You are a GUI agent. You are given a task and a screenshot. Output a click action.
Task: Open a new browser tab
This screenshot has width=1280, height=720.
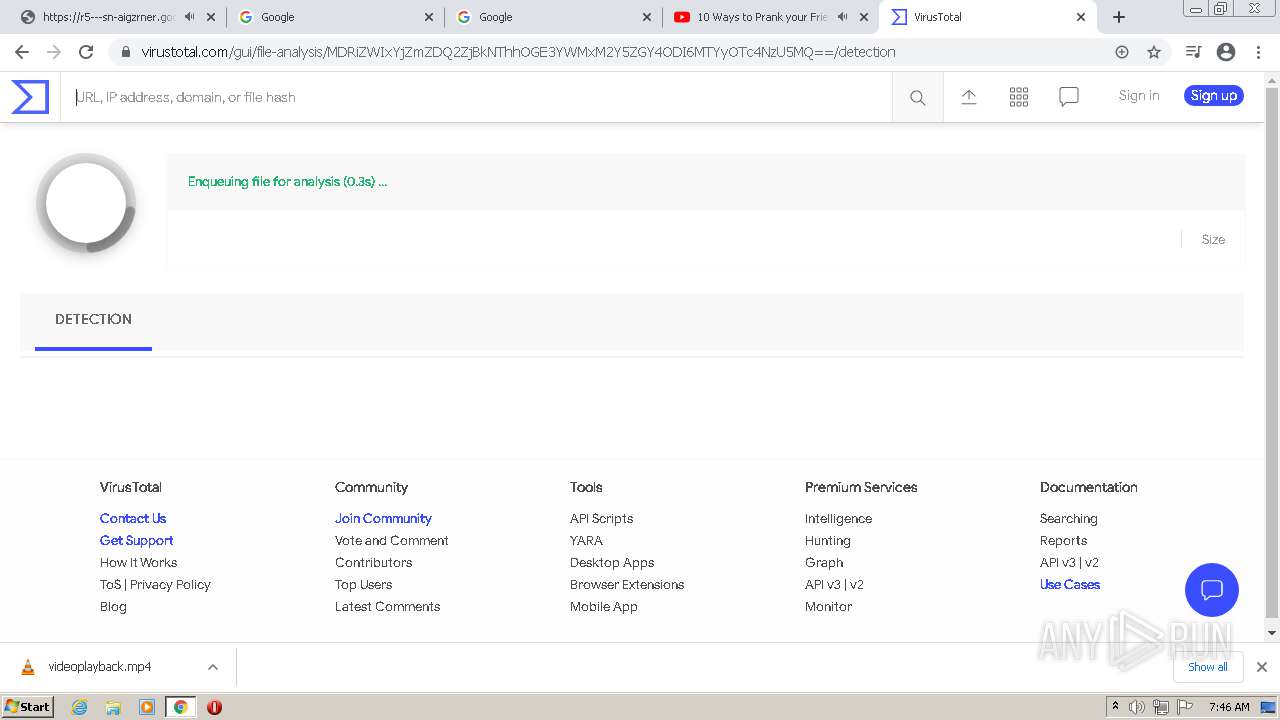(1119, 17)
